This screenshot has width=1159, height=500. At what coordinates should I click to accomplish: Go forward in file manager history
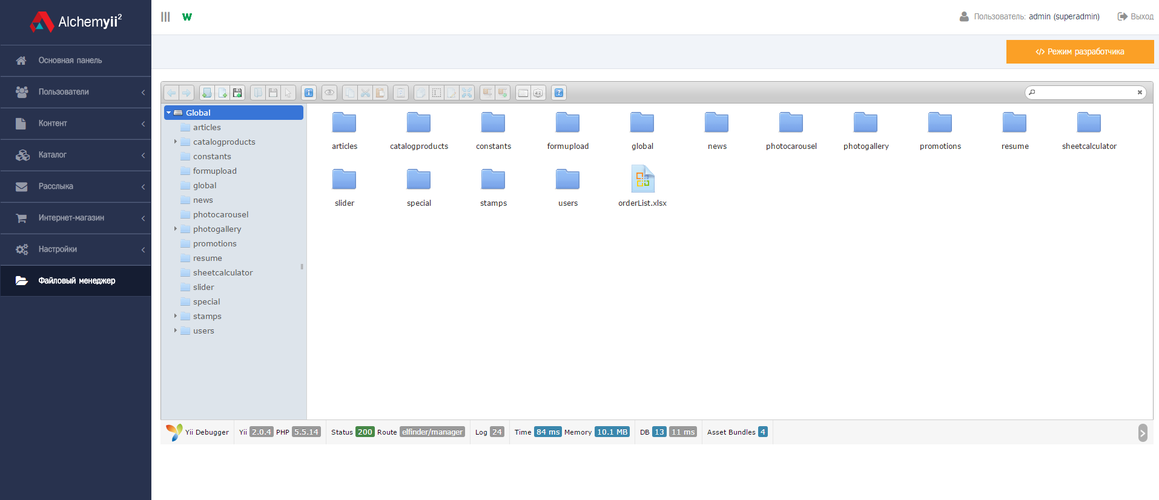(186, 93)
